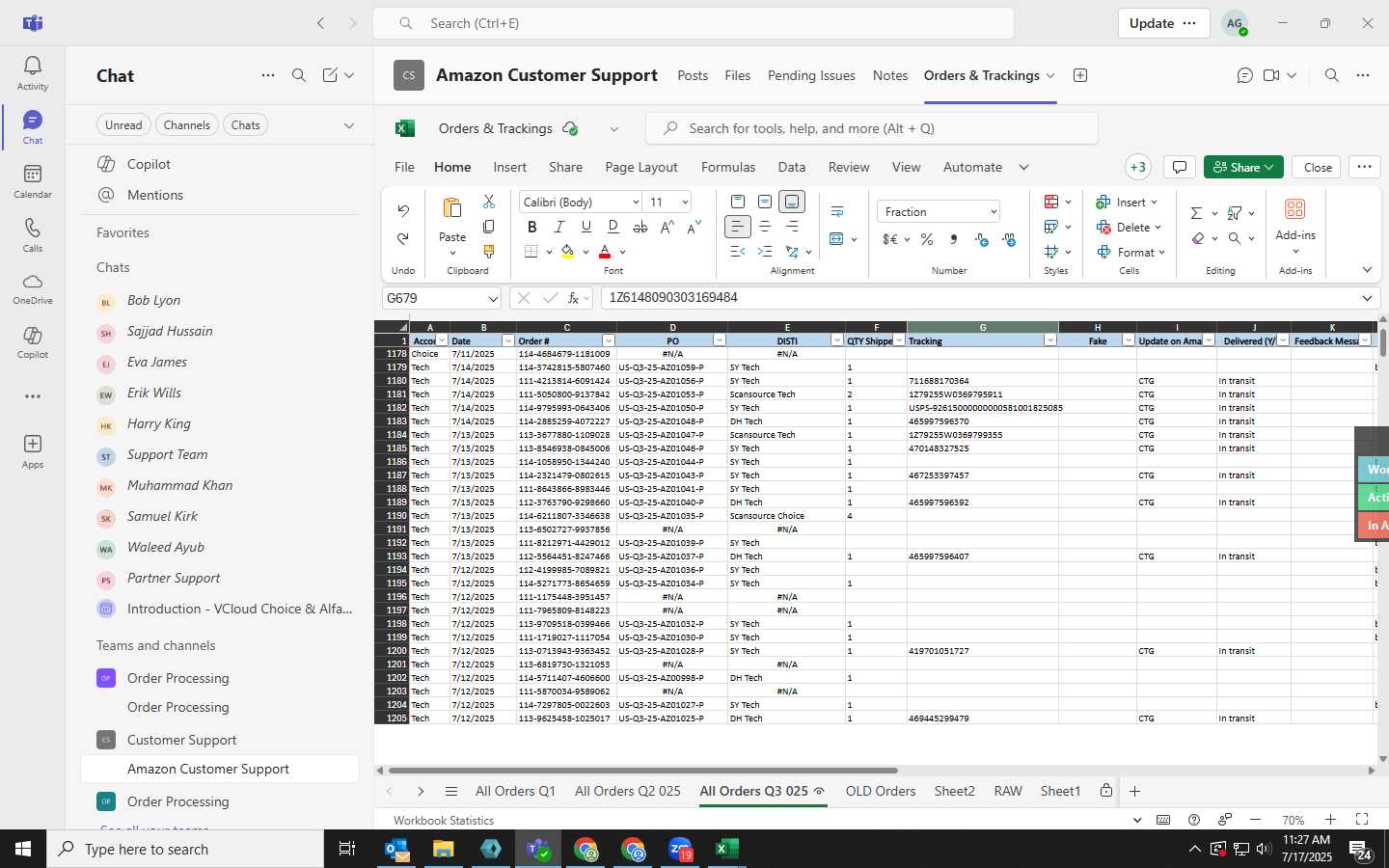Expand the formula bar

1367,298
